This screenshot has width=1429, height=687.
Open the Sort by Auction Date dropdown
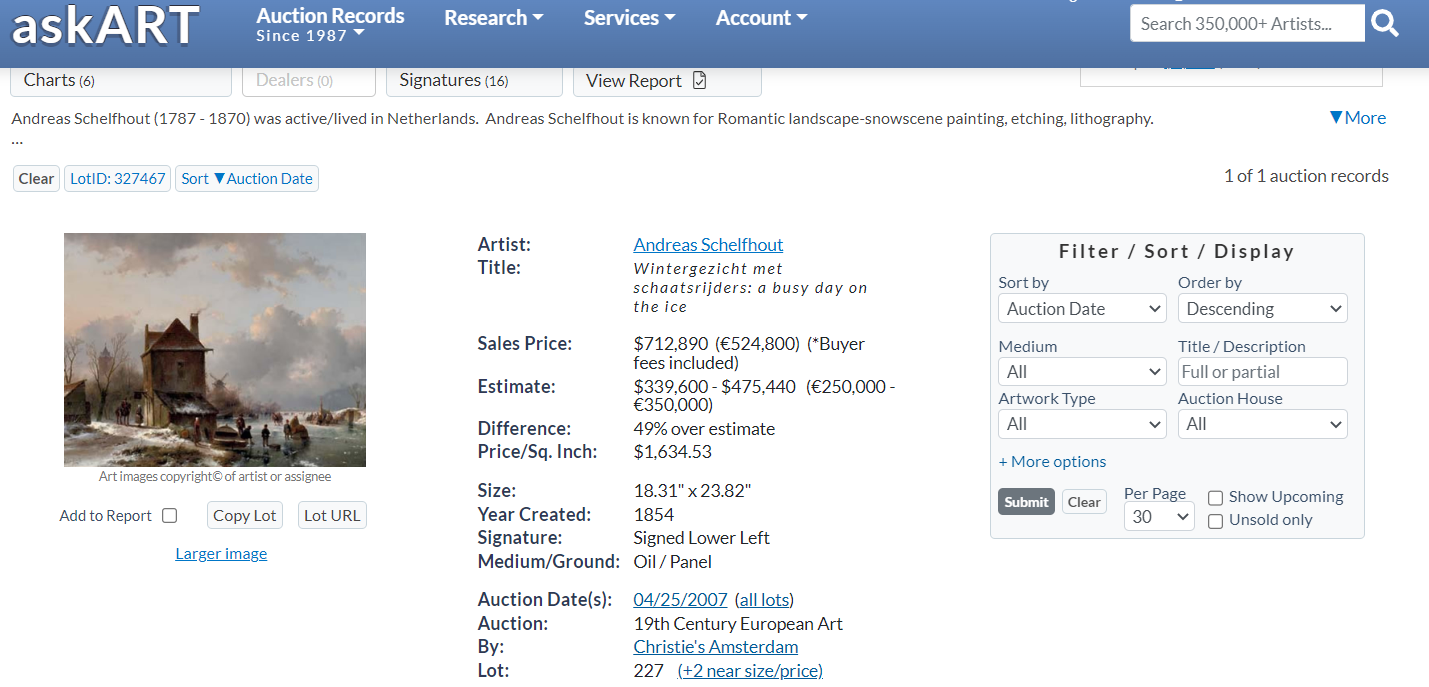(1082, 309)
